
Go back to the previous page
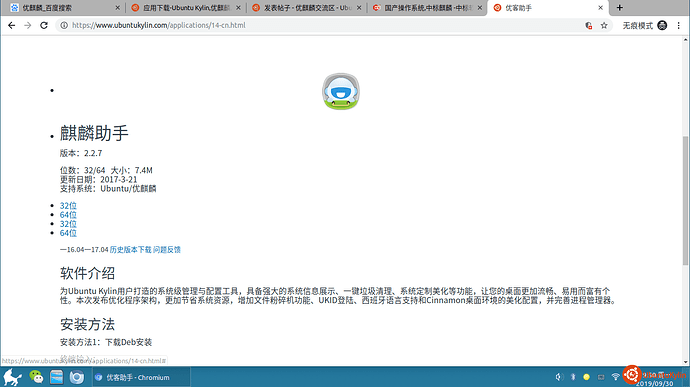pos(11,26)
